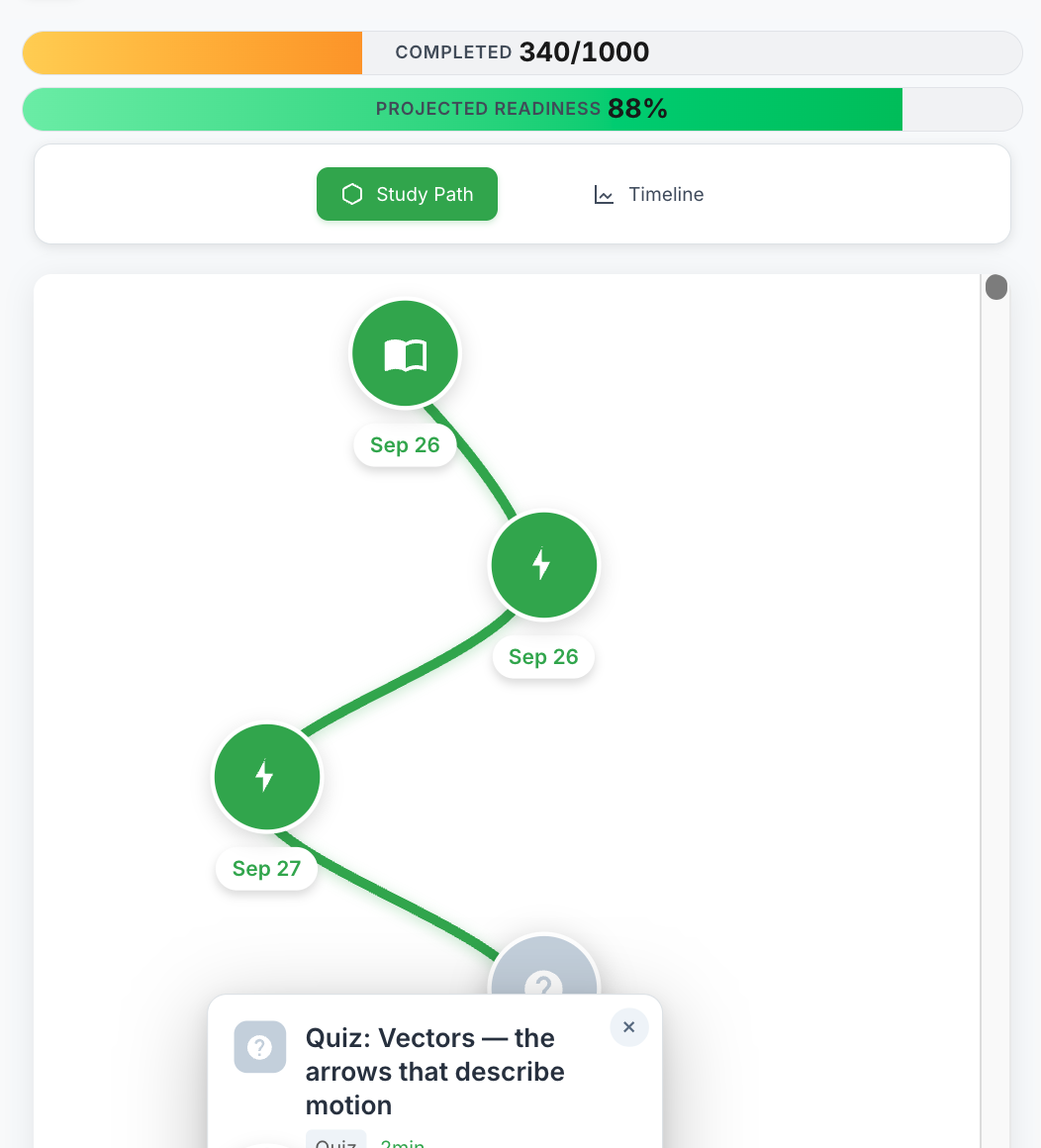Dismiss the Vectors quiz popup card

coord(628,1027)
